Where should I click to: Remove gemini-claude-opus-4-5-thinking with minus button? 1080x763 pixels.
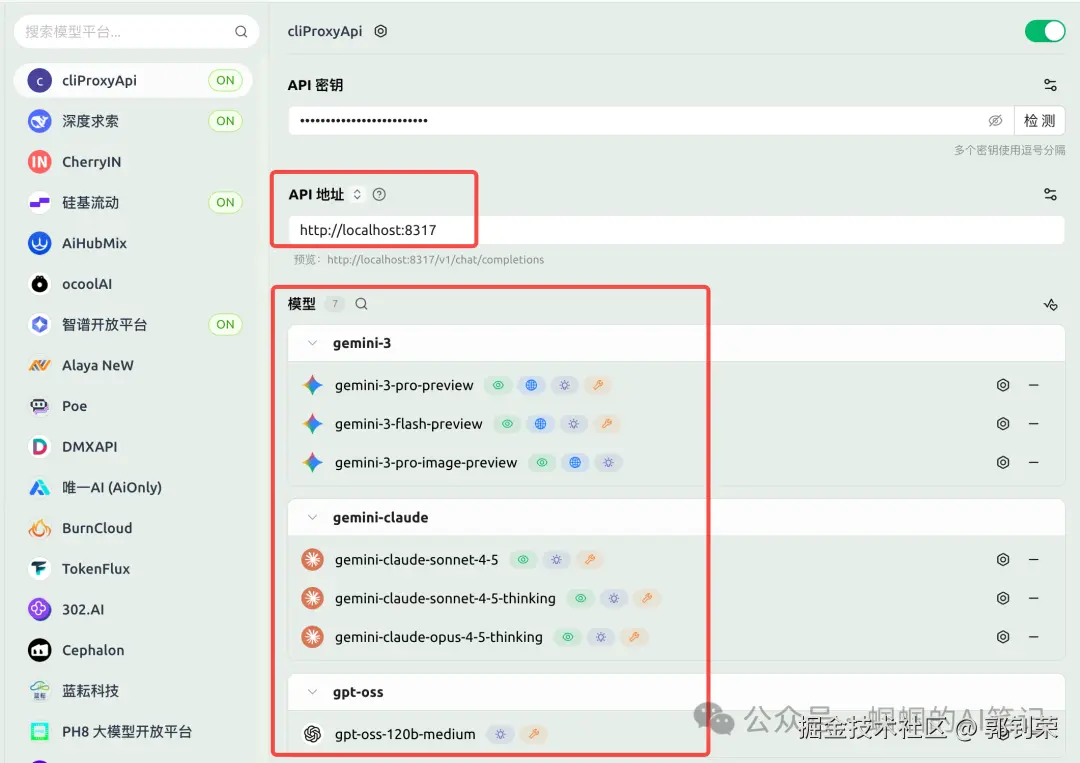click(x=1034, y=636)
